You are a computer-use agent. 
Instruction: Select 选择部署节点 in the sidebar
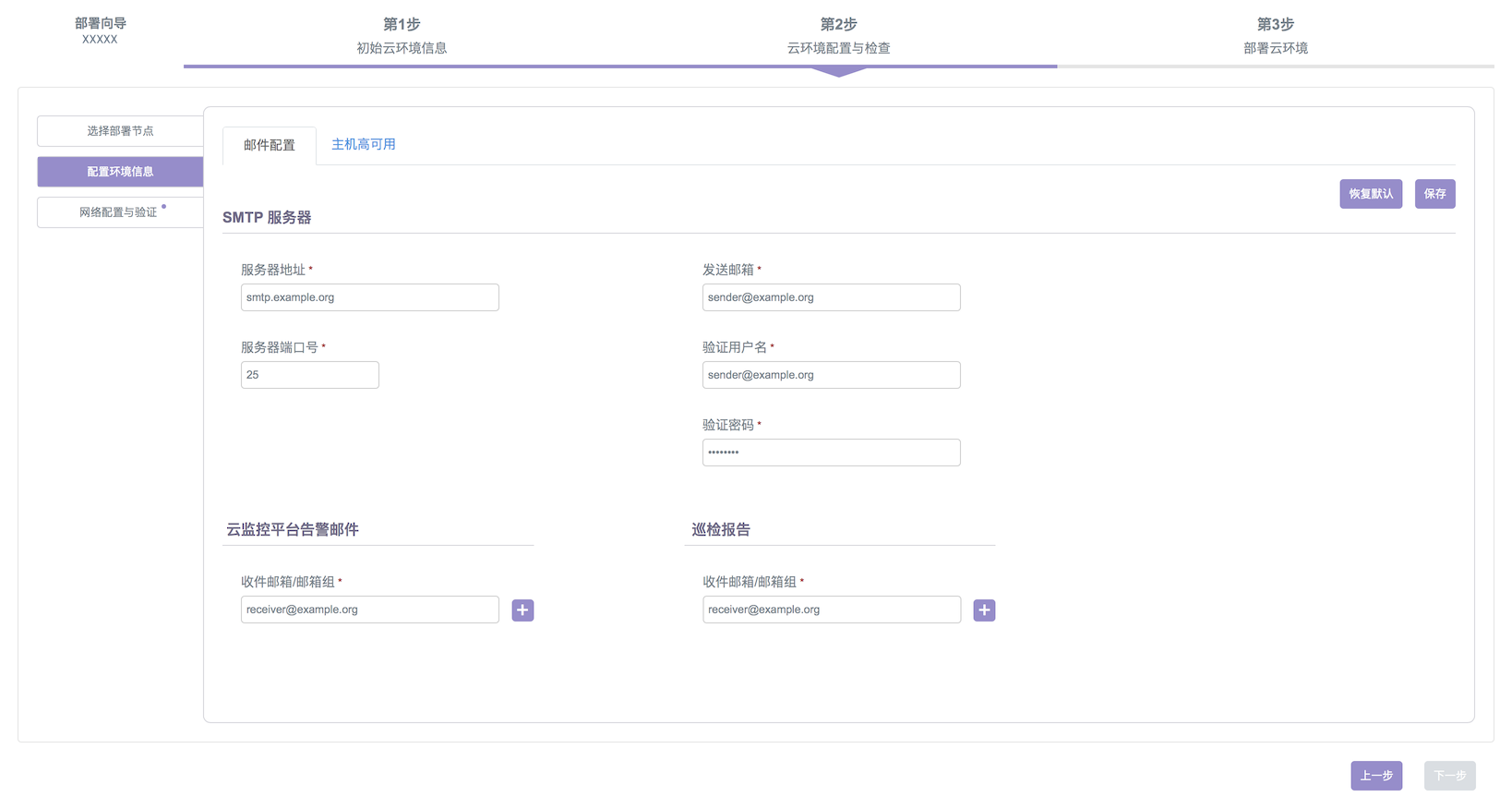tap(120, 131)
